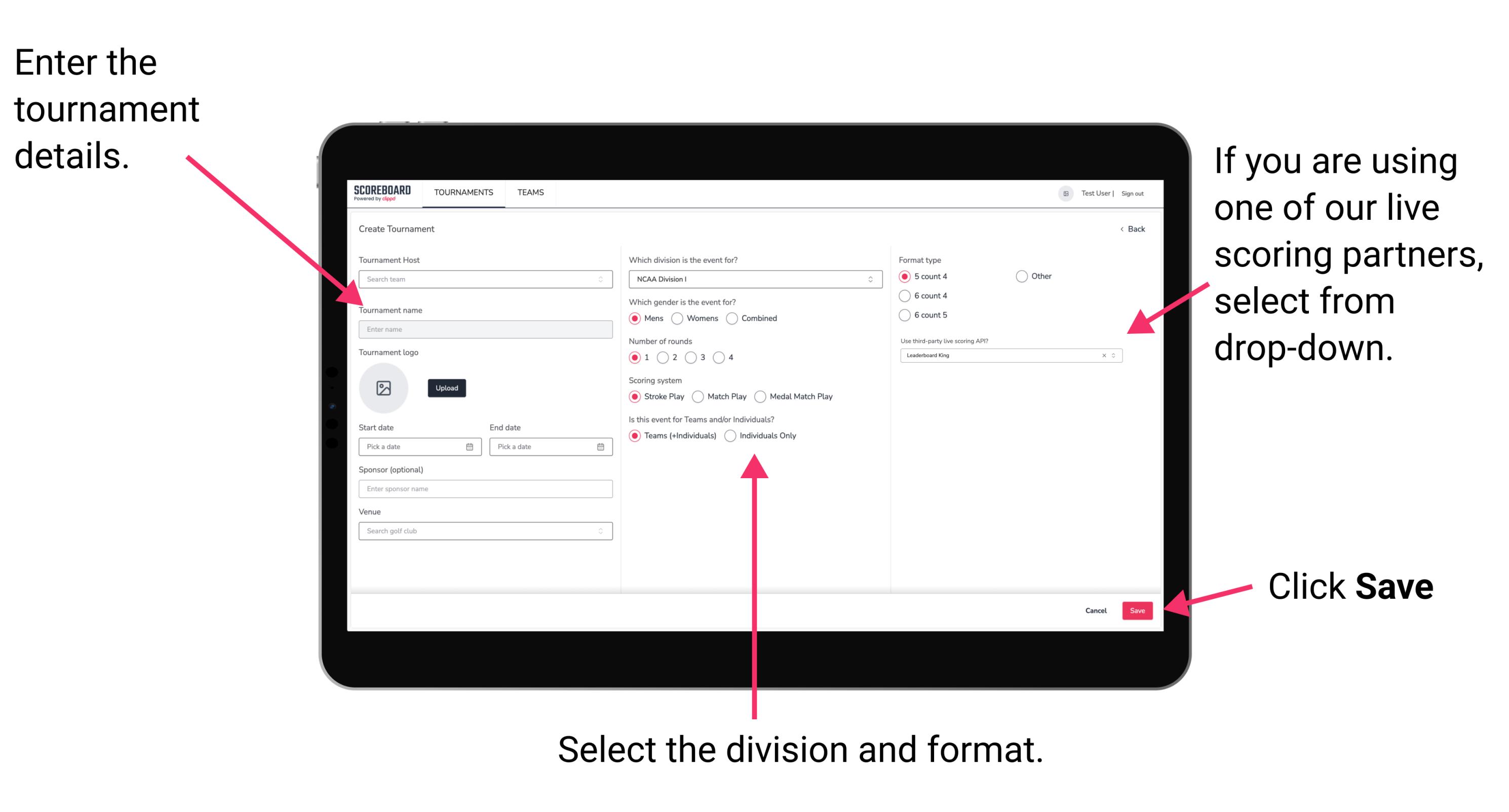Click the venue search dropdown icon
Viewport: 1509px width, 812px height.
coord(600,530)
